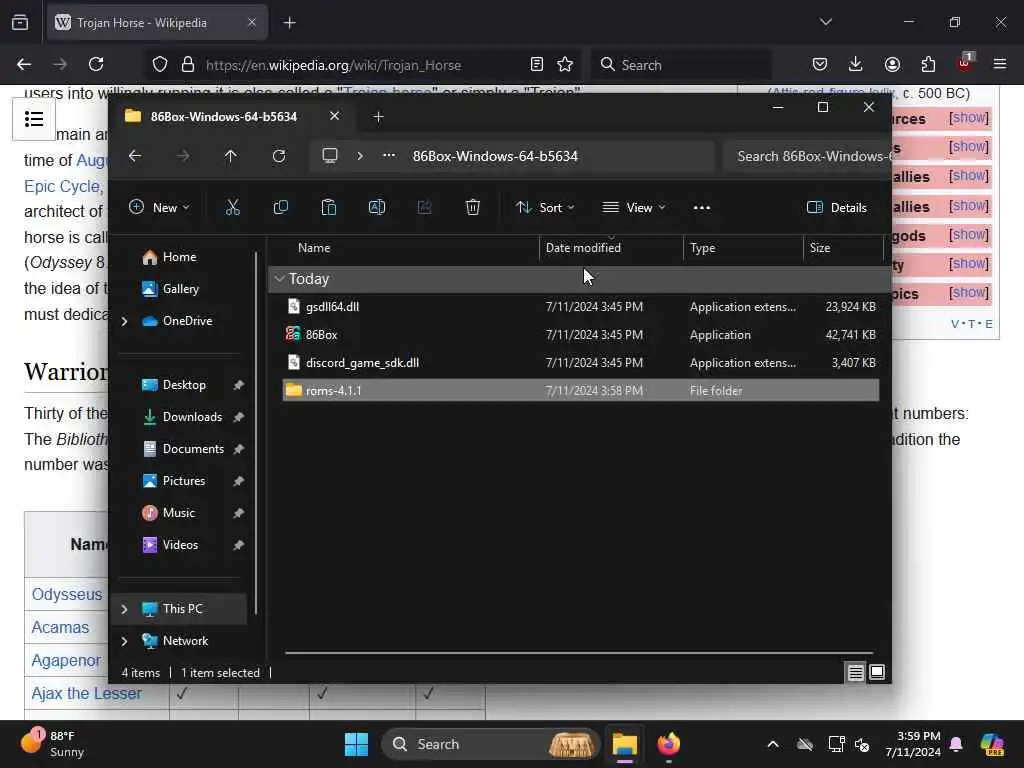
Task: Expand This PC tree node
Action: pyautogui.click(x=124, y=609)
